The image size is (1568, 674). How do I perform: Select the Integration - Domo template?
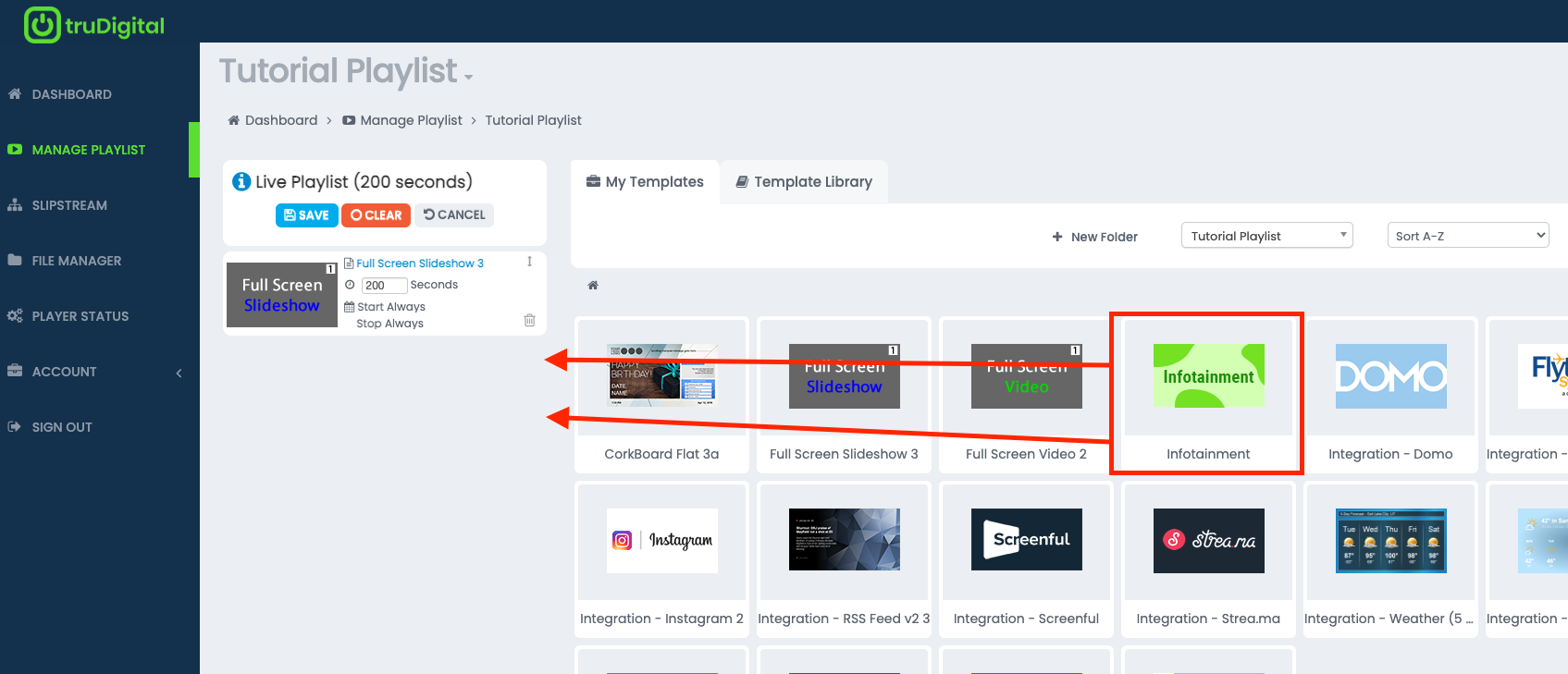pos(1390,396)
